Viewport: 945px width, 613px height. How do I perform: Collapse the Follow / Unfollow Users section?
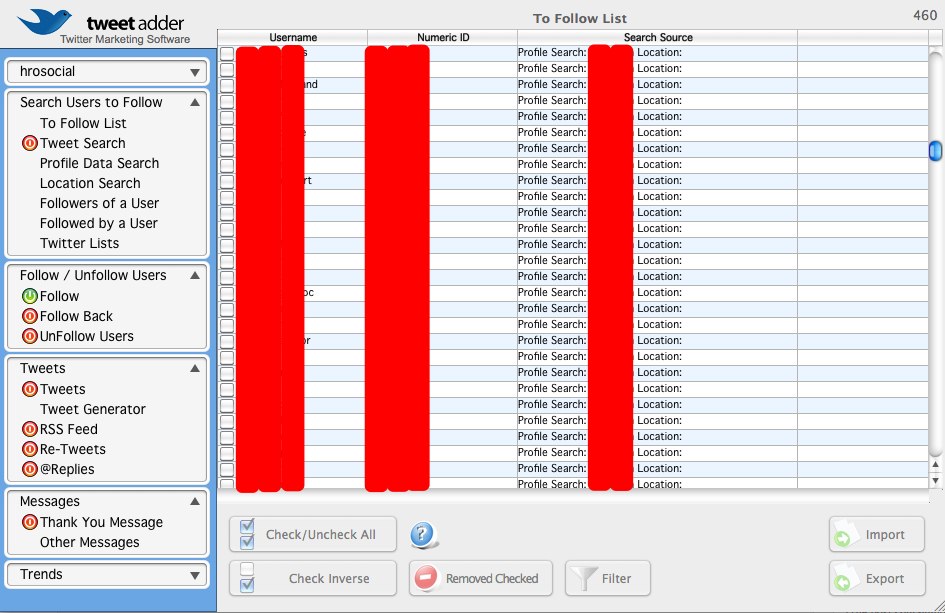(x=195, y=275)
